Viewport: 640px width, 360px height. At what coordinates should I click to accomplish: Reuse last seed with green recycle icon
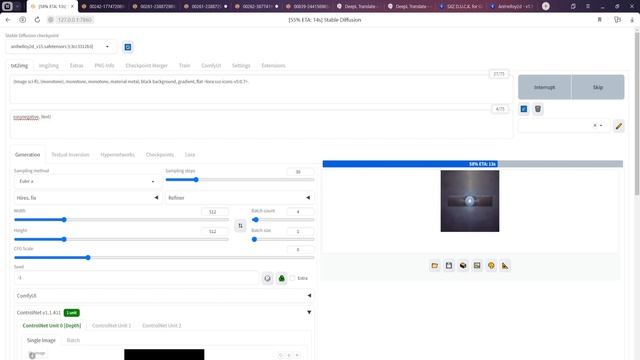(282, 278)
